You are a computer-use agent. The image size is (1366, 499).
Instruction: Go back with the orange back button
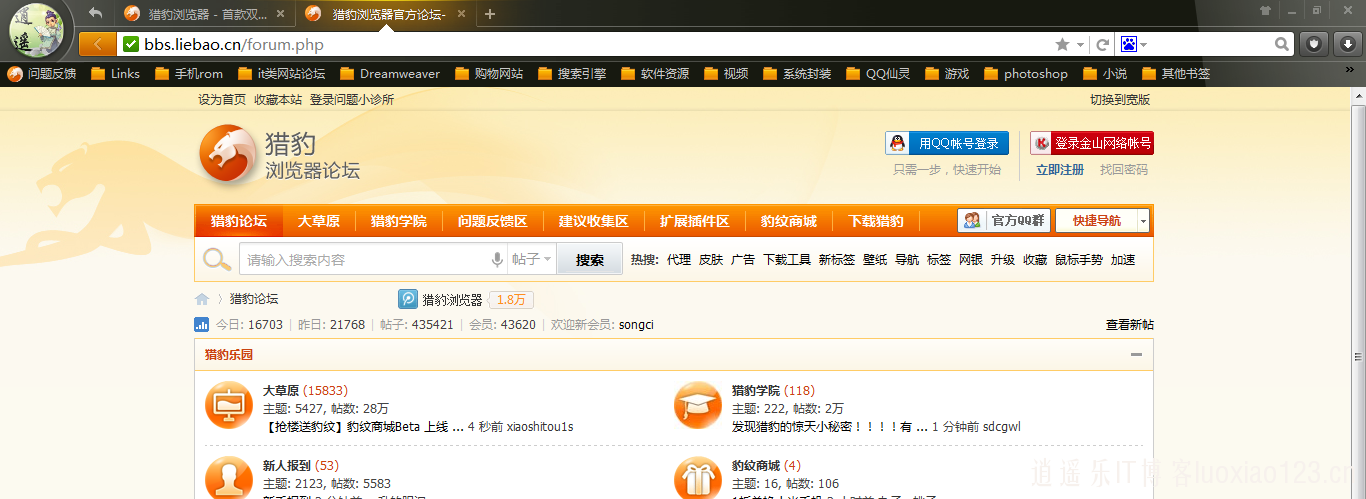[97, 44]
